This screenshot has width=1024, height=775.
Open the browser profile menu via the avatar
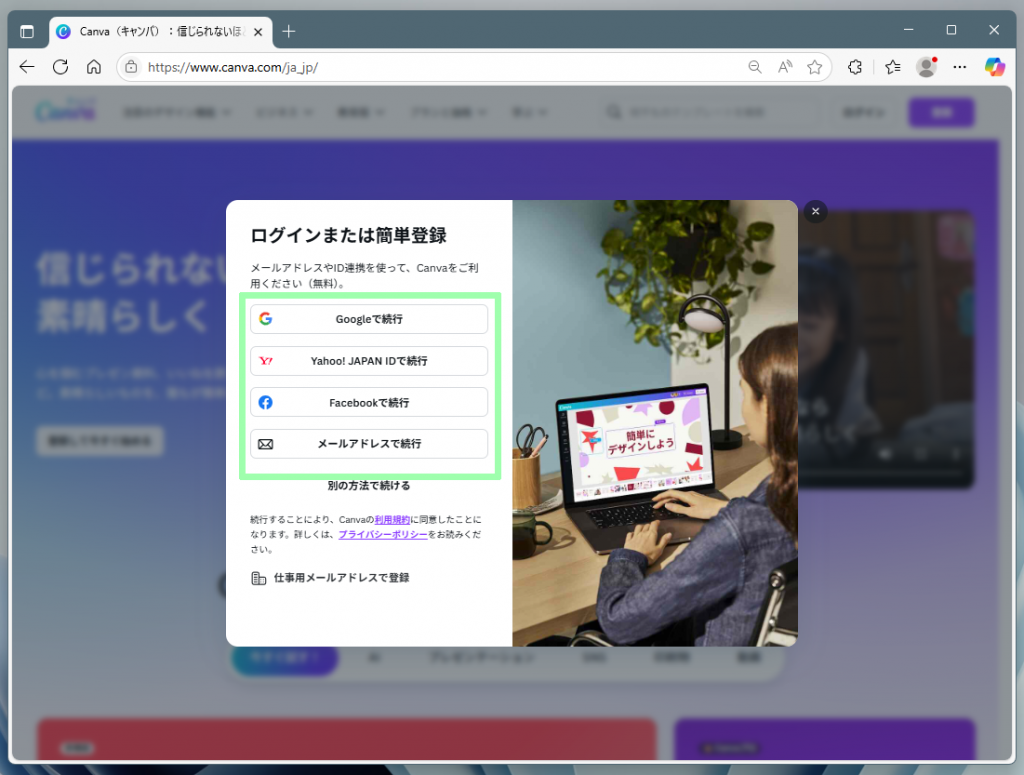[926, 67]
